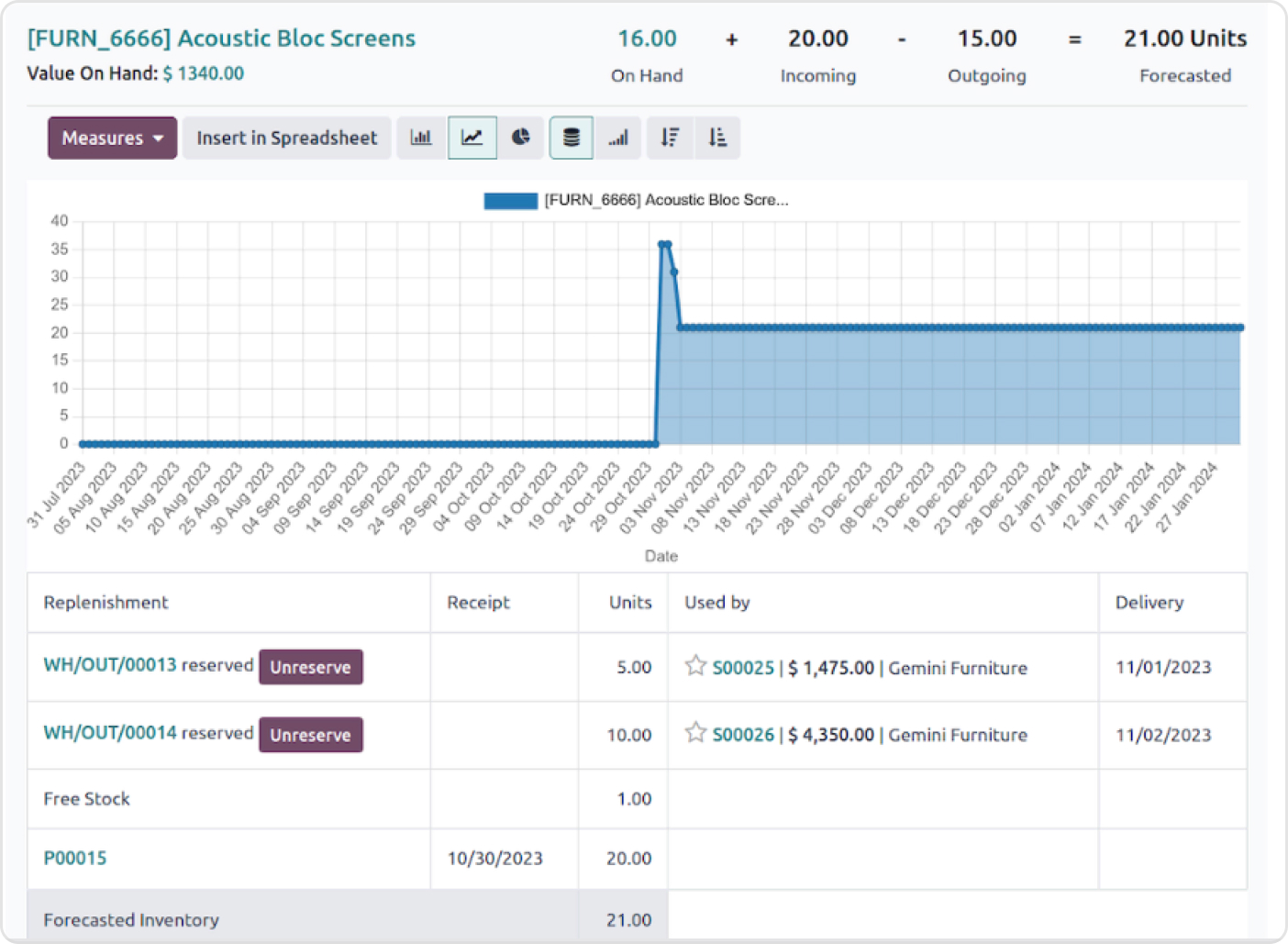Click Insert in Spreadsheet button
The width and height of the screenshot is (1288, 944).
click(x=287, y=138)
